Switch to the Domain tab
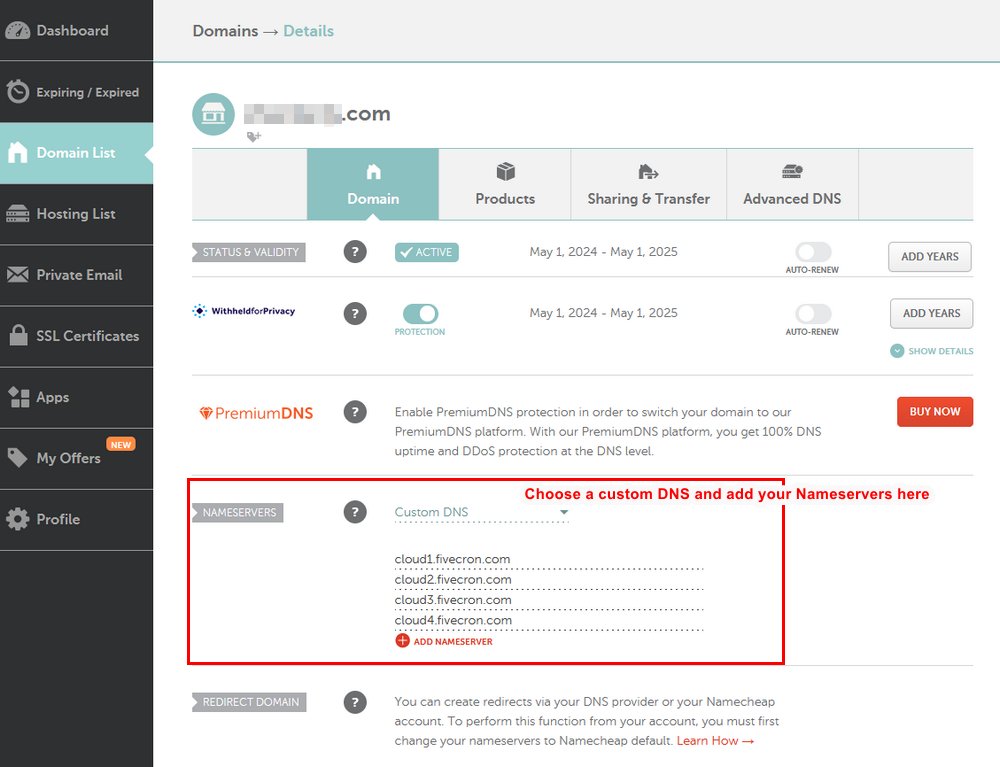1000x767 pixels. point(373,184)
